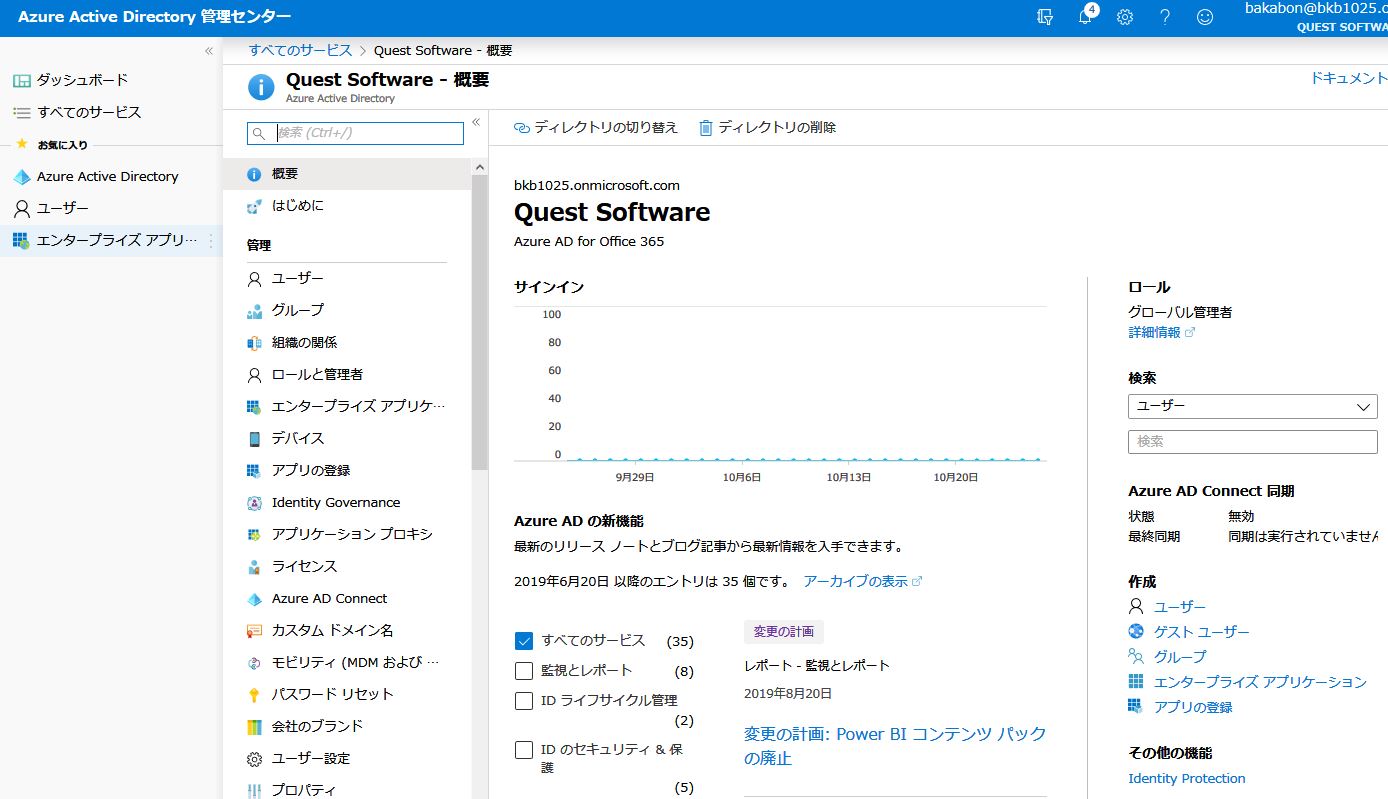Check the 監視とレポート checkbox
1388x799 pixels.
524,671
